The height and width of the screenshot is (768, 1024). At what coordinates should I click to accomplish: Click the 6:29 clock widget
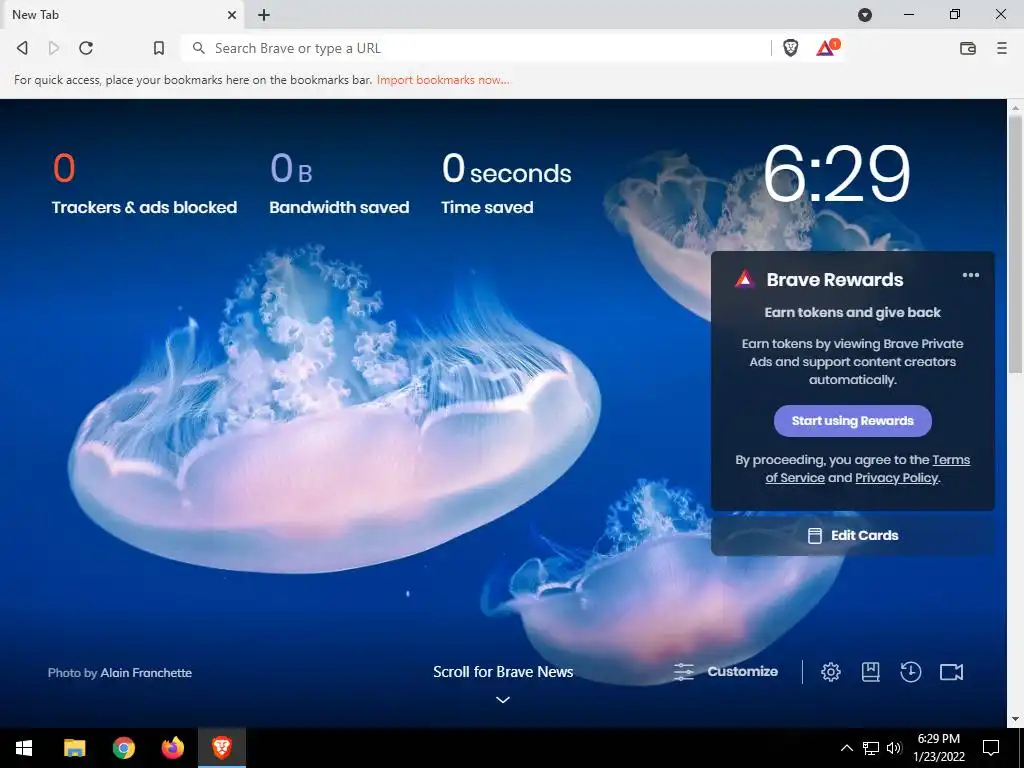click(x=836, y=173)
